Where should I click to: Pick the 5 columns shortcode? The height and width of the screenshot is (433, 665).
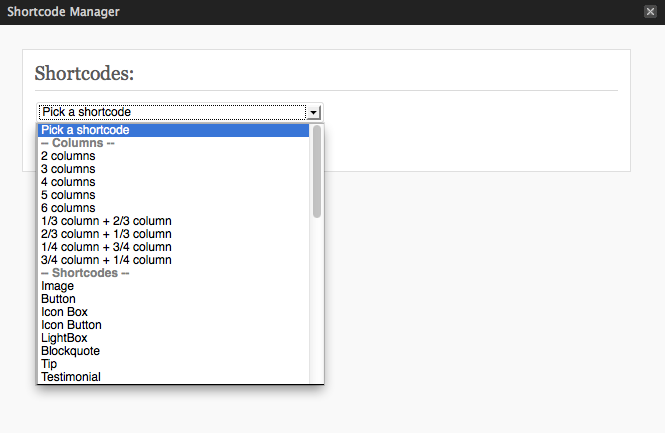173,195
